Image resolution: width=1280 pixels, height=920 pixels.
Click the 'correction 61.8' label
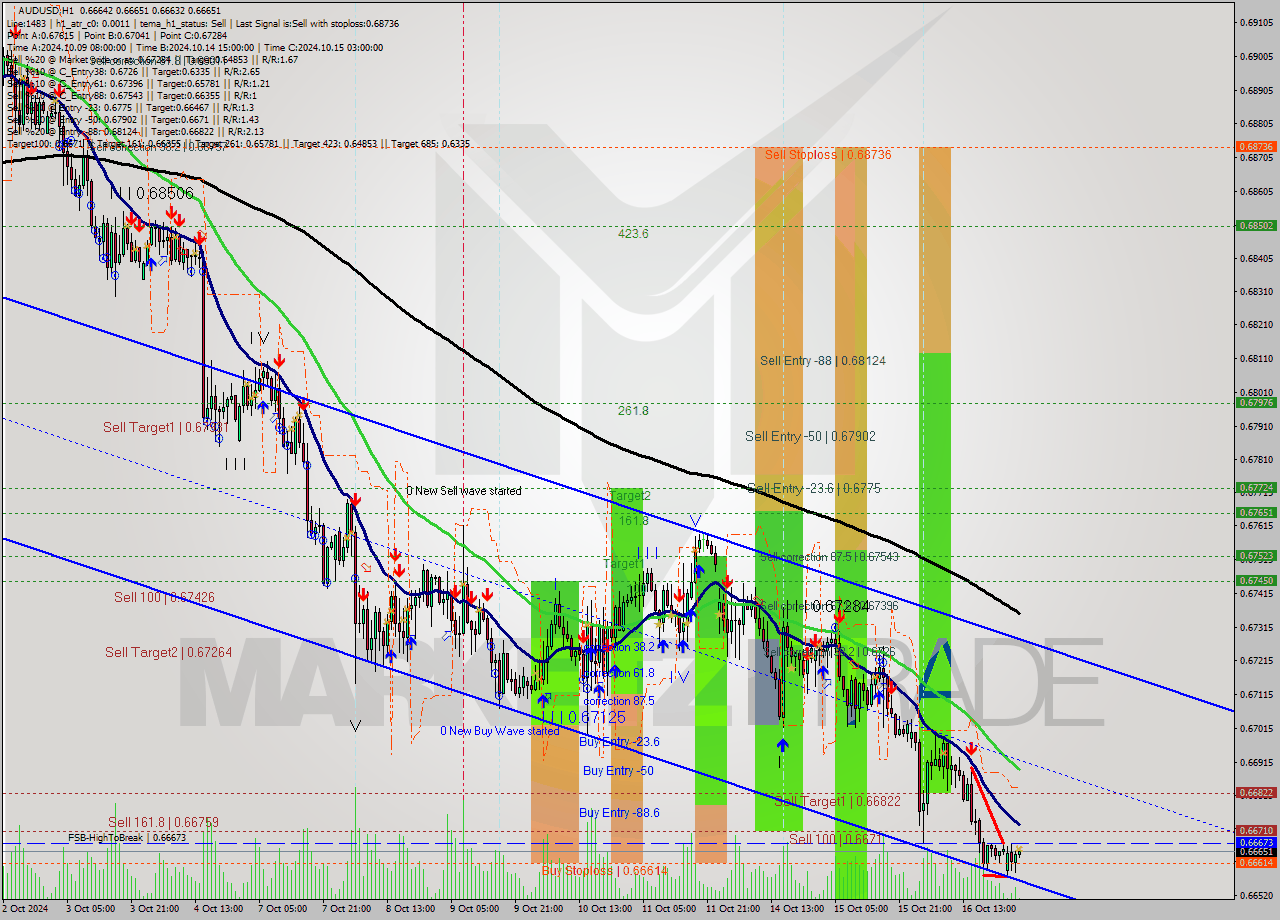(x=618, y=674)
